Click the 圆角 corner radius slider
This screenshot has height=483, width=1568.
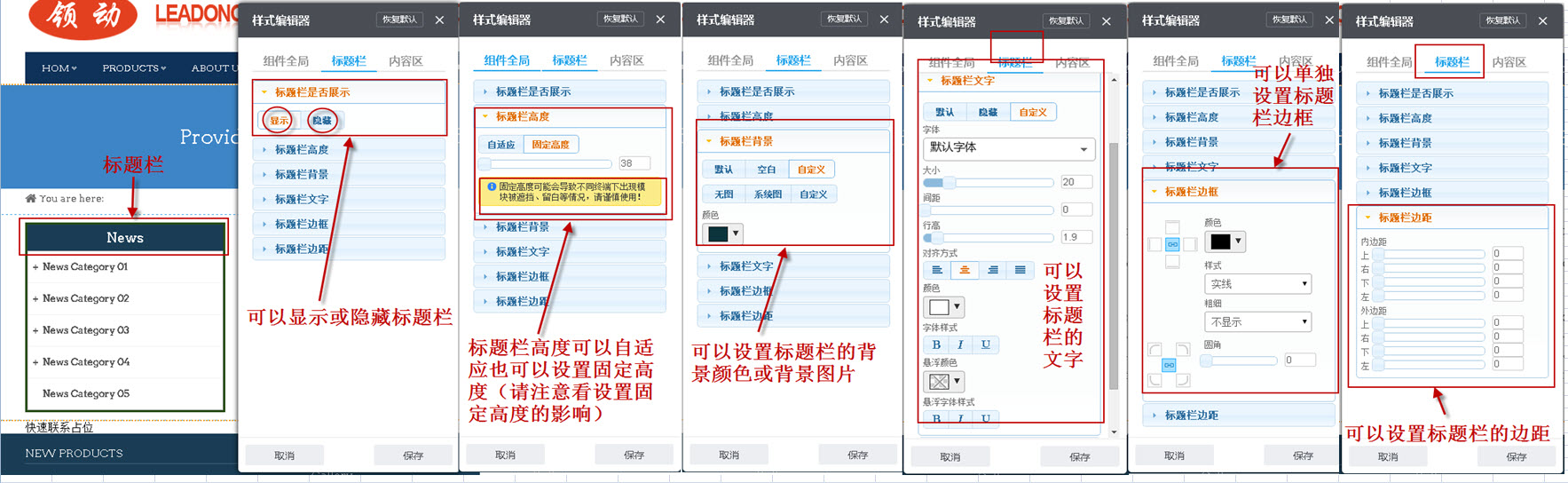pos(1238,360)
